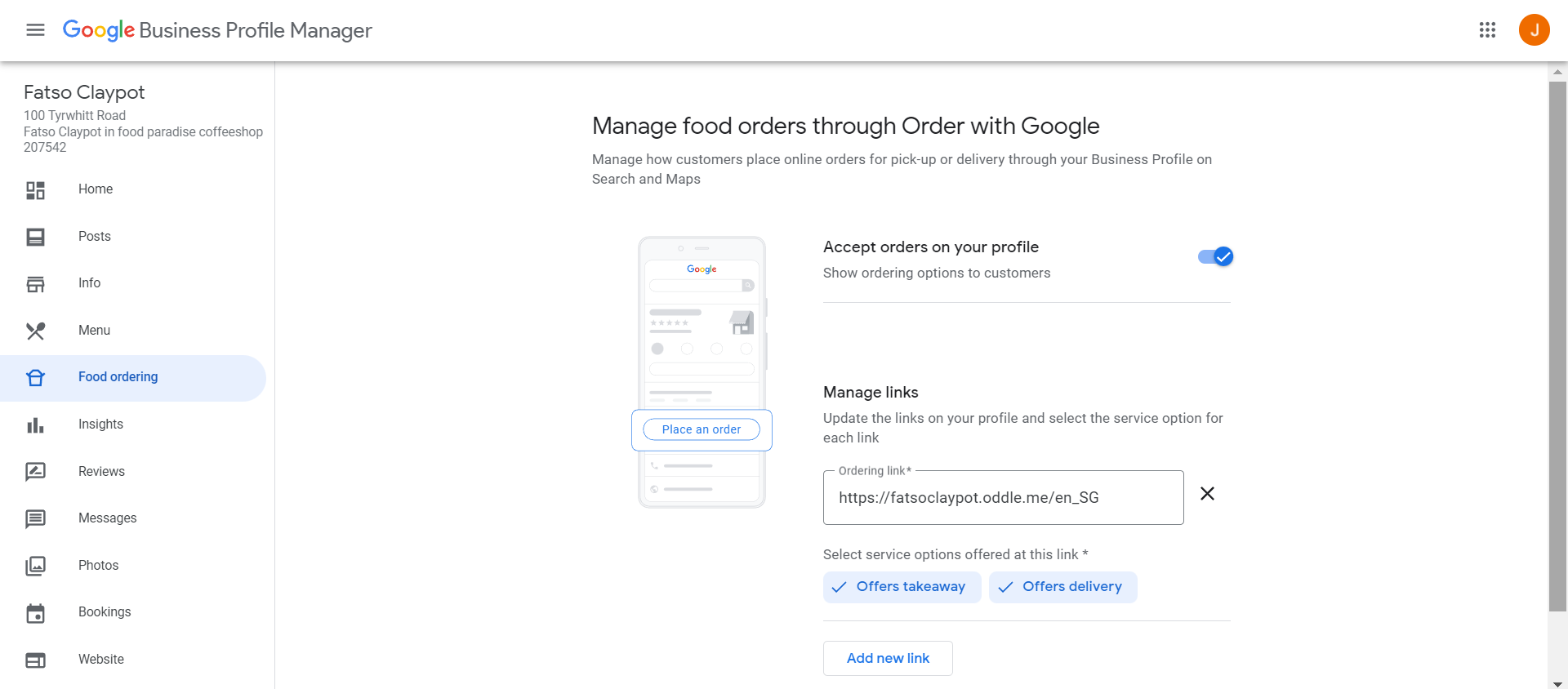Open the account avatar J
The image size is (1568, 689).
pyautogui.click(x=1534, y=30)
